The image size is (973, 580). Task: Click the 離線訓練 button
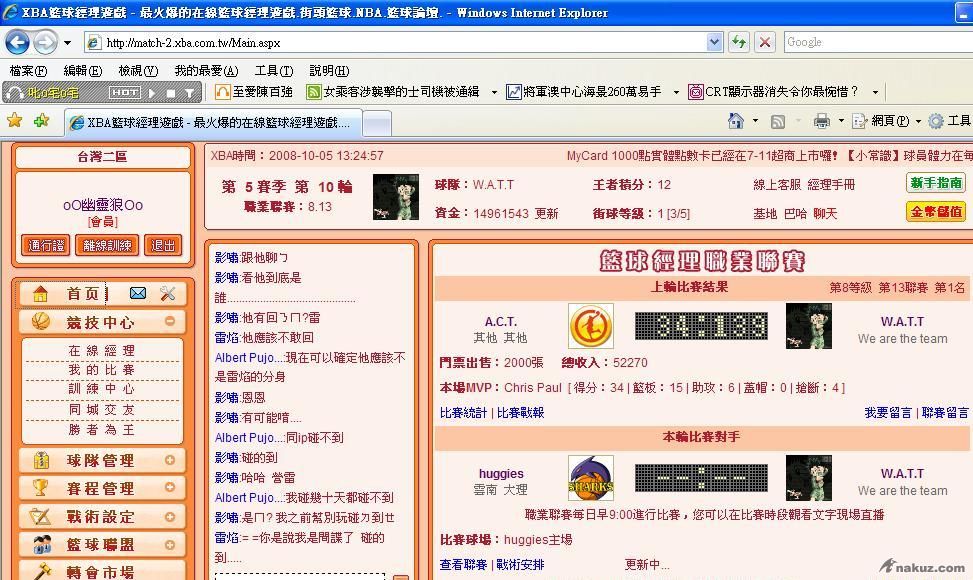tap(107, 246)
